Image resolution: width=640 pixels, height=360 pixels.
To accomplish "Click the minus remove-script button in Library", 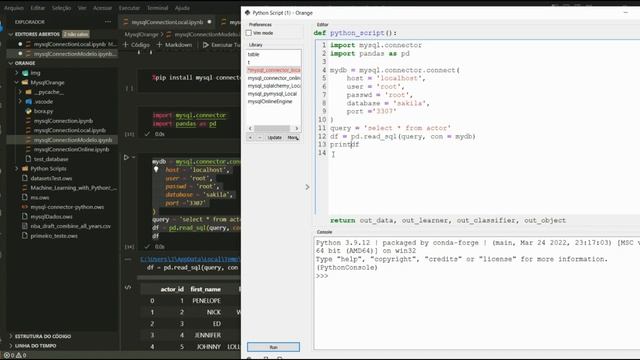I will pyautogui.click(x=260, y=138).
